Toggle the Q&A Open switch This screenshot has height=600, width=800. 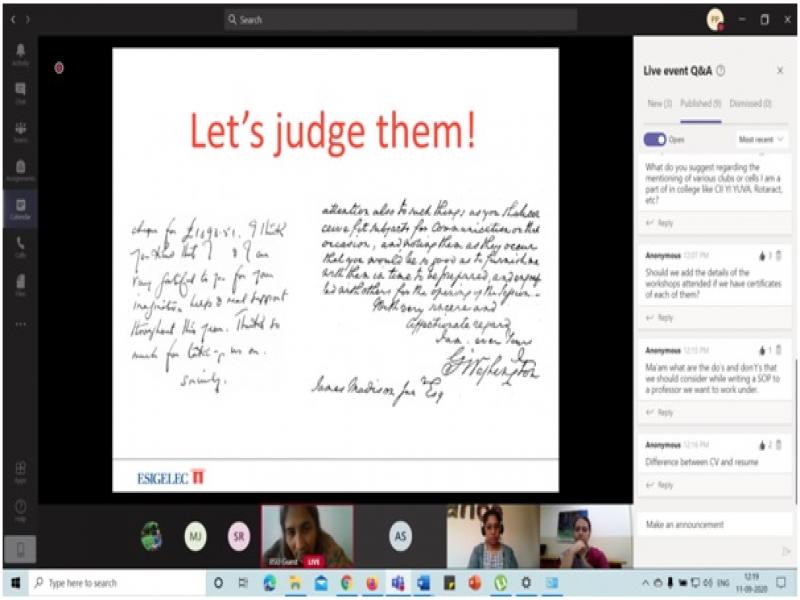[x=655, y=140]
